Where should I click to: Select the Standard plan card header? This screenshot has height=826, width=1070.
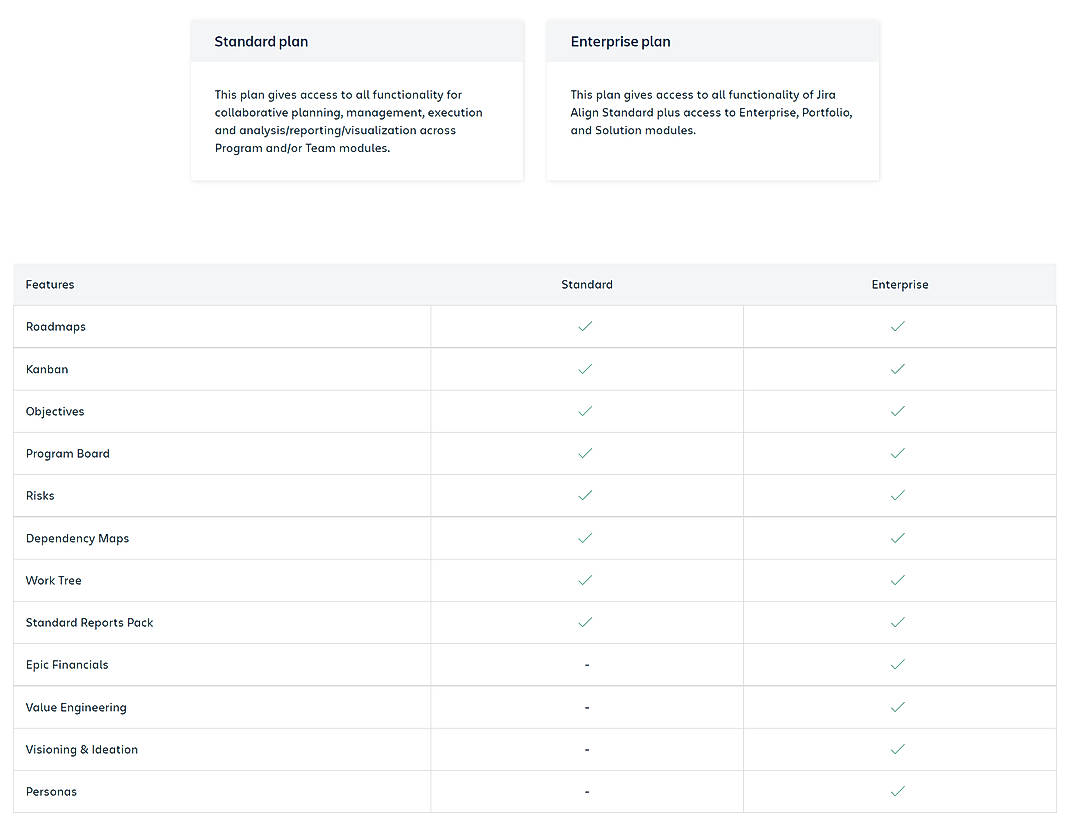tap(261, 41)
